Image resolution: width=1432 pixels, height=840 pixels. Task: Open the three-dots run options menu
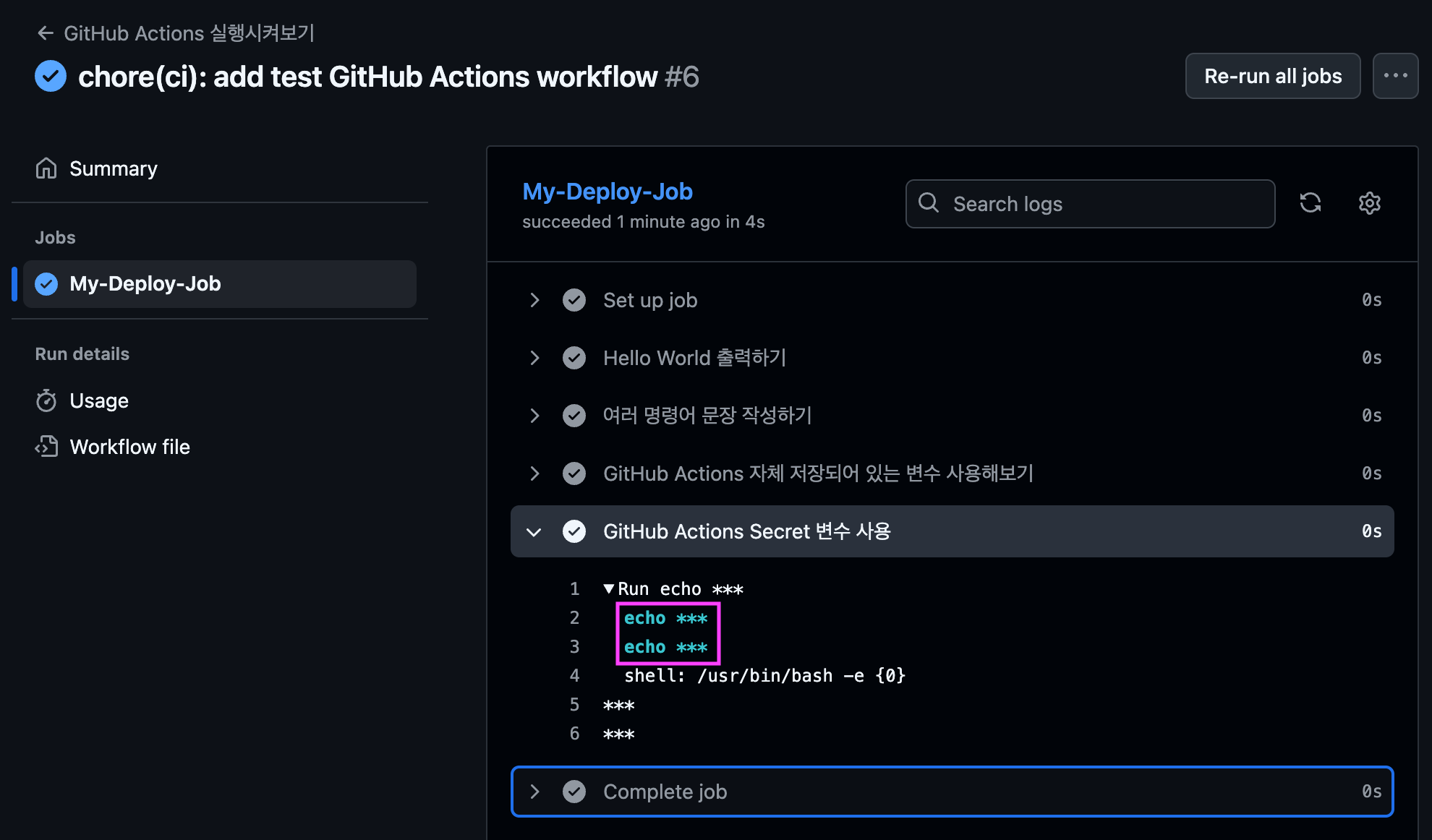[x=1395, y=76]
